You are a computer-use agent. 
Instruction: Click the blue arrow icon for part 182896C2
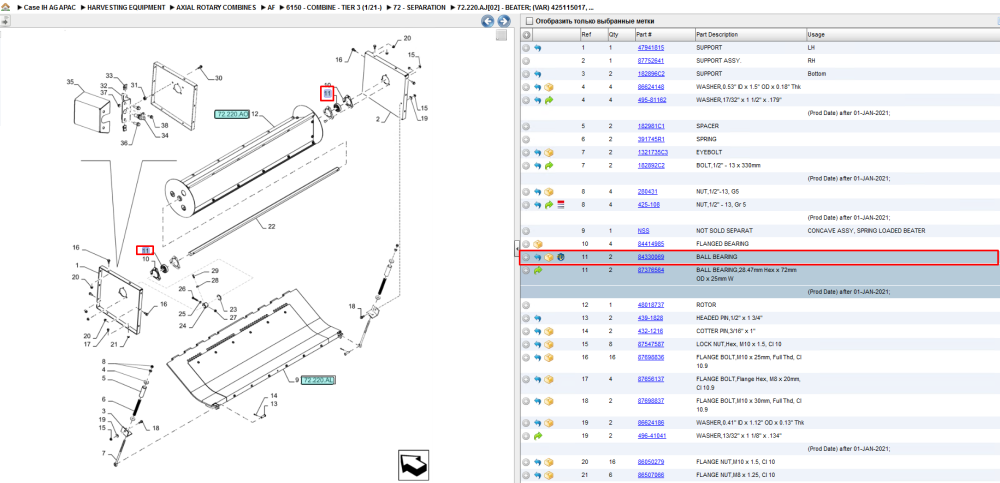click(538, 74)
